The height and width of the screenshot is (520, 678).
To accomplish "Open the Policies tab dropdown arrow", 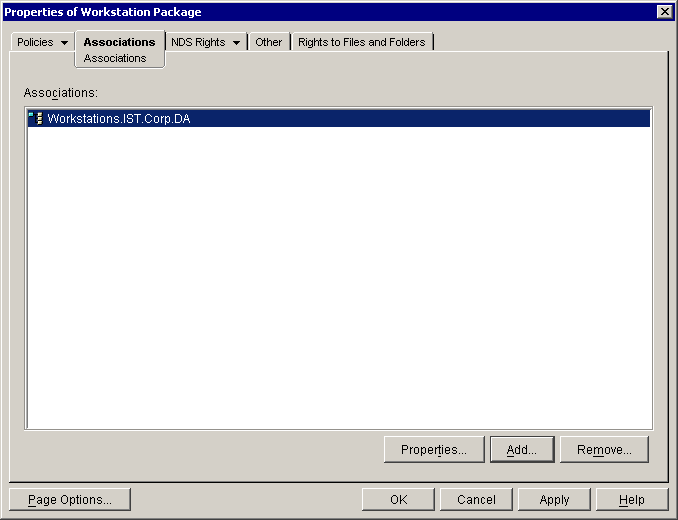I will (x=64, y=42).
